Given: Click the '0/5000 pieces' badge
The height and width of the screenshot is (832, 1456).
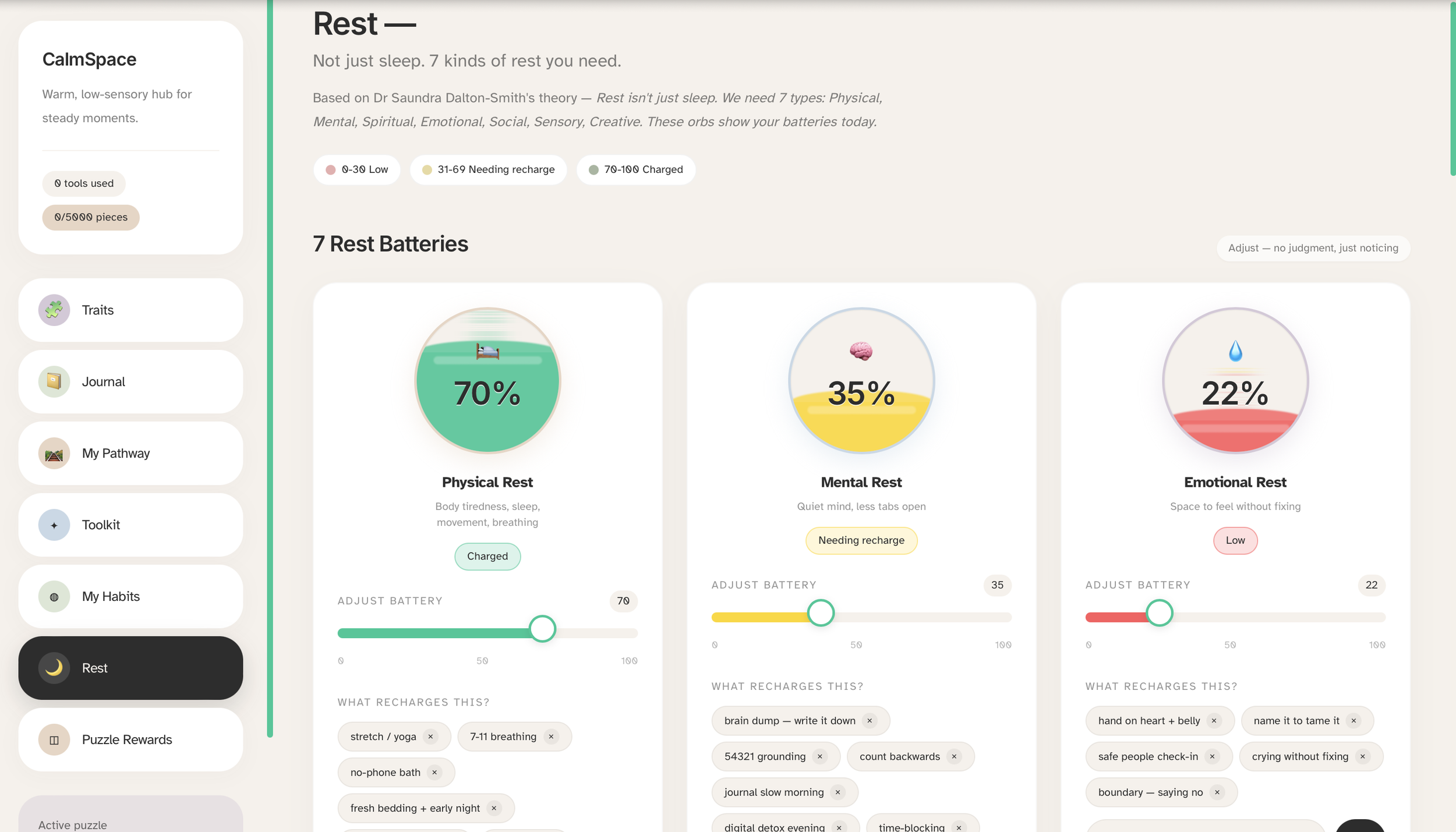Looking at the screenshot, I should (x=91, y=217).
